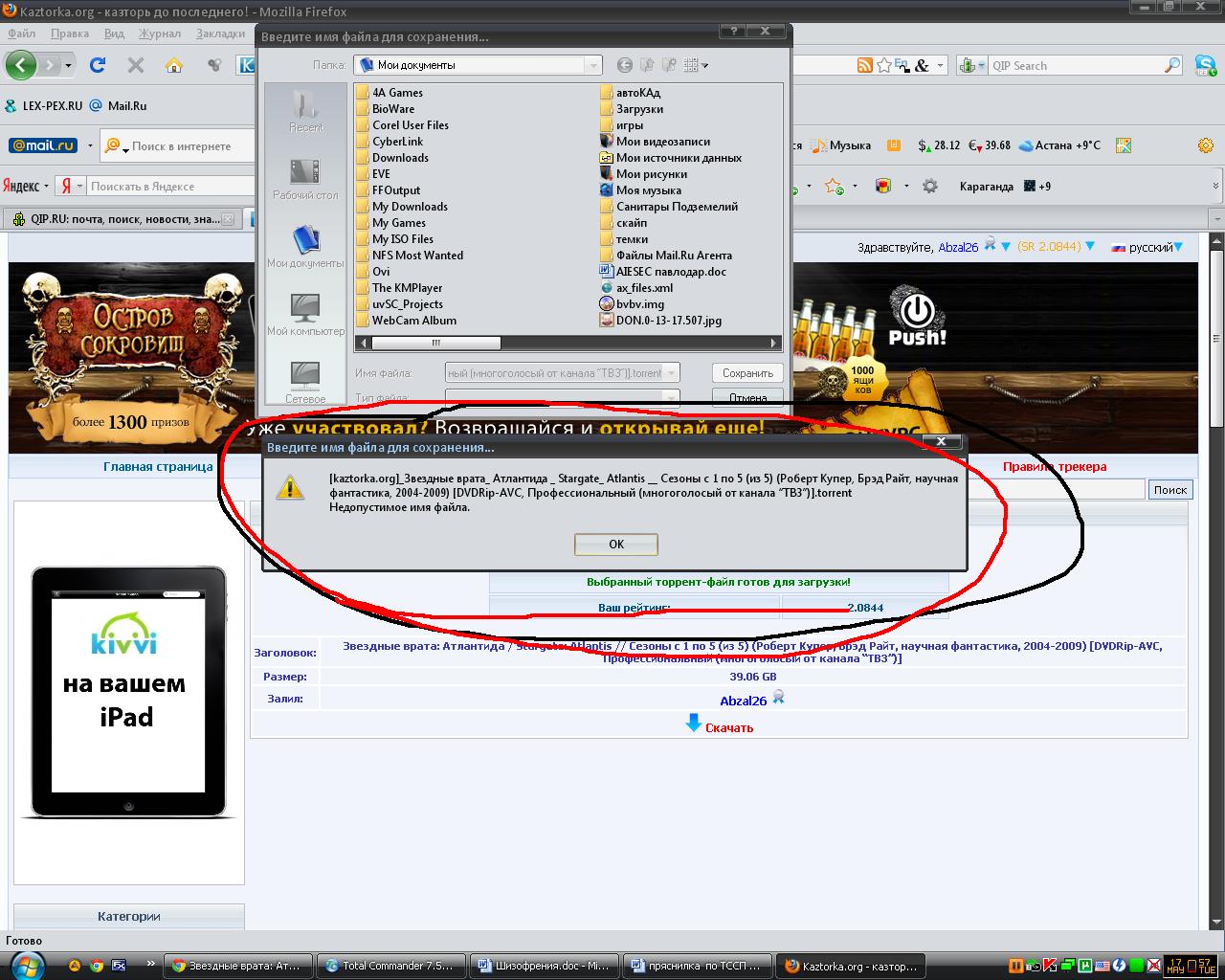This screenshot has height=980, width=1225.
Task: Open the Имя файла combo box dropdown
Action: pyautogui.click(x=673, y=373)
